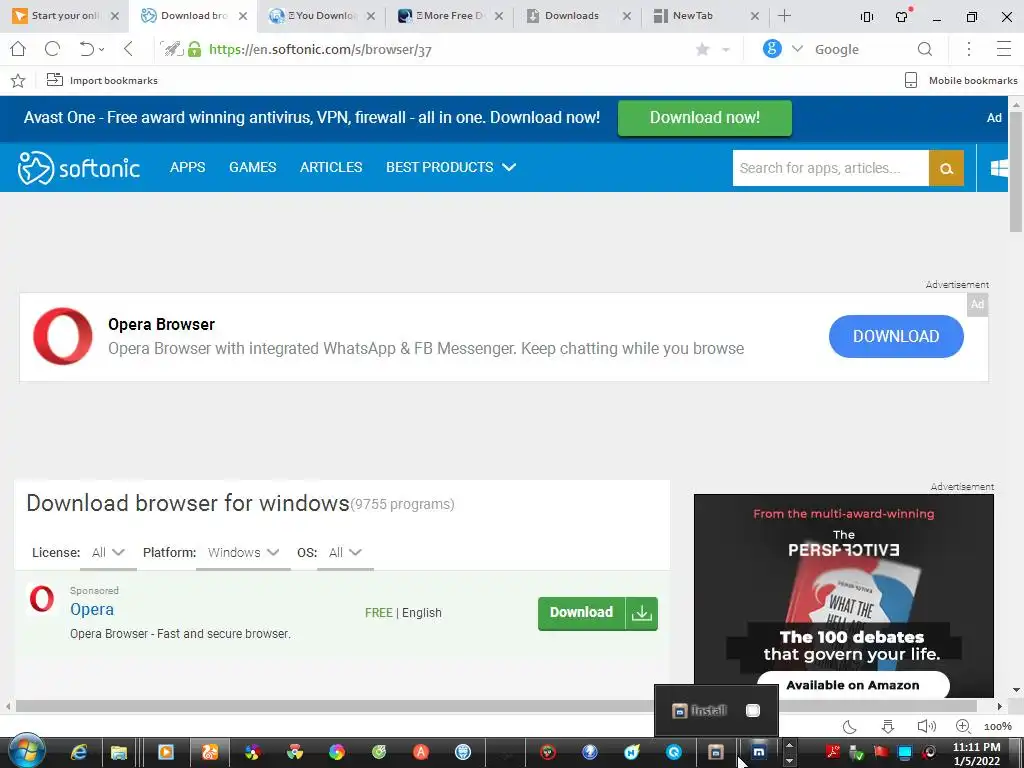Image resolution: width=1024 pixels, height=768 pixels.
Task: Click the Softonic search field
Action: click(x=831, y=168)
